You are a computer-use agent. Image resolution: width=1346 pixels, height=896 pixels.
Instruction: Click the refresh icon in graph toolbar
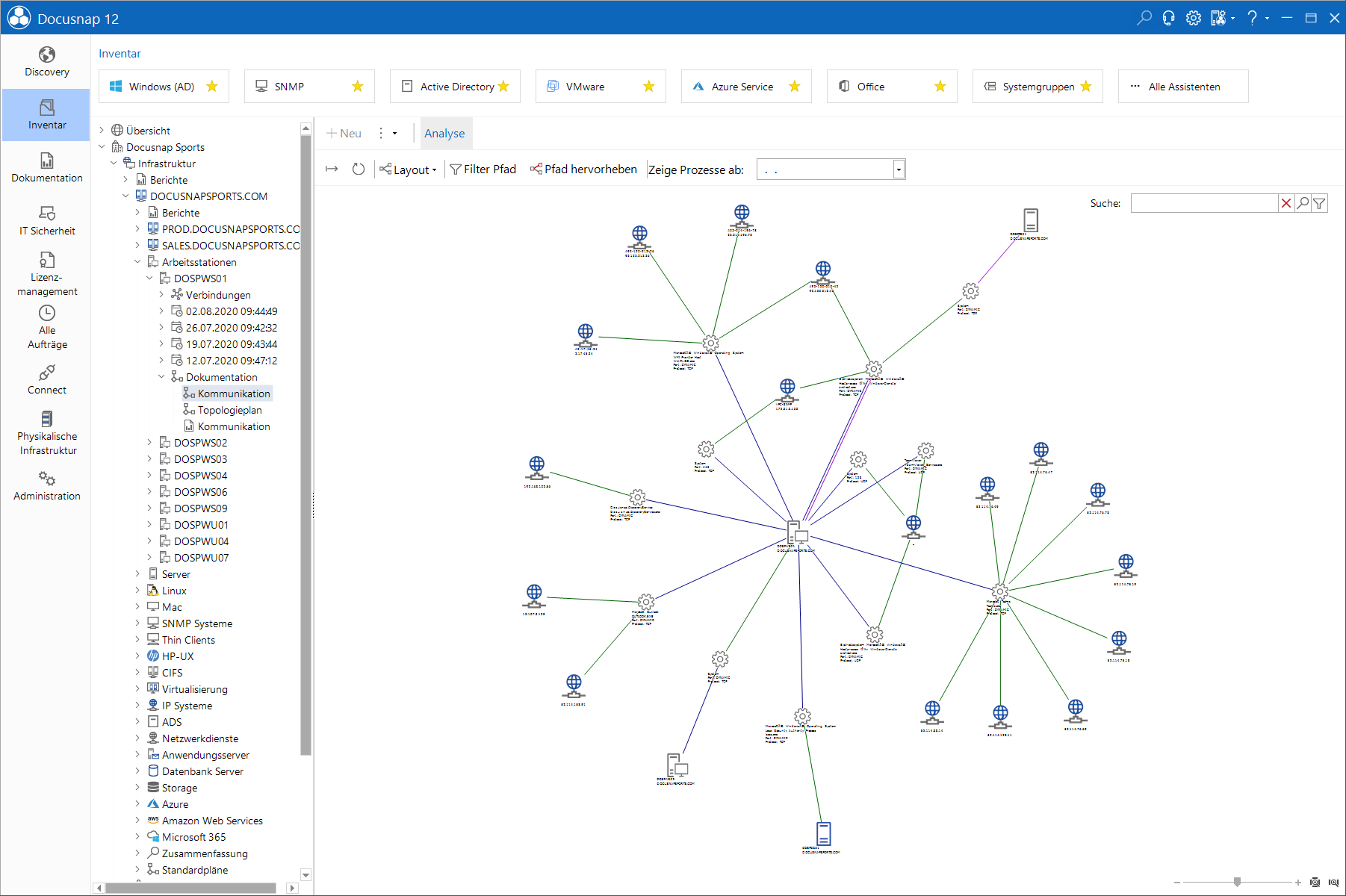[x=359, y=169]
